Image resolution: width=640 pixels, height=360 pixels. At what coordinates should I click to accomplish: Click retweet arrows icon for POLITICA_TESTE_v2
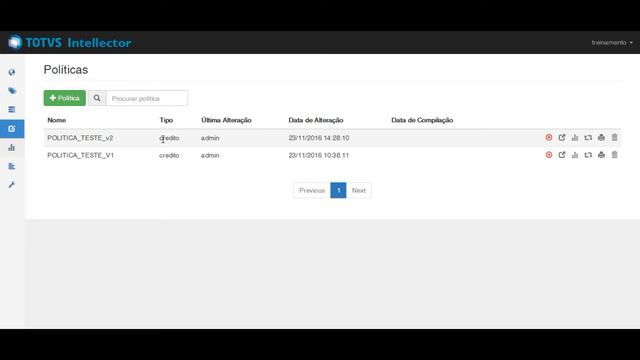[x=588, y=138]
